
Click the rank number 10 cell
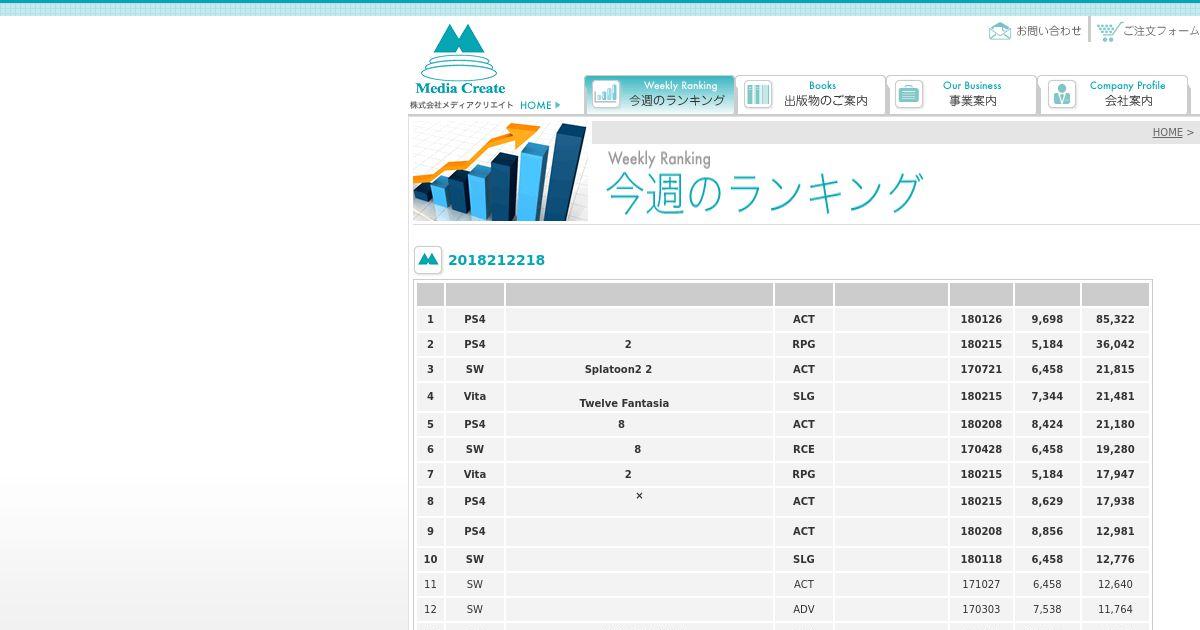[x=430, y=559]
